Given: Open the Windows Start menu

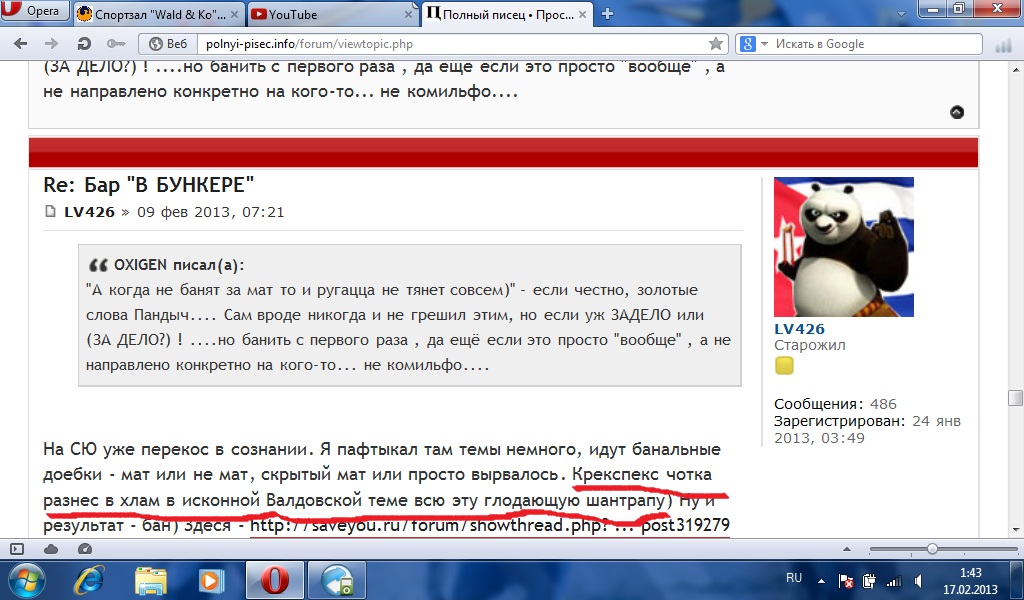Looking at the screenshot, I should (25, 580).
